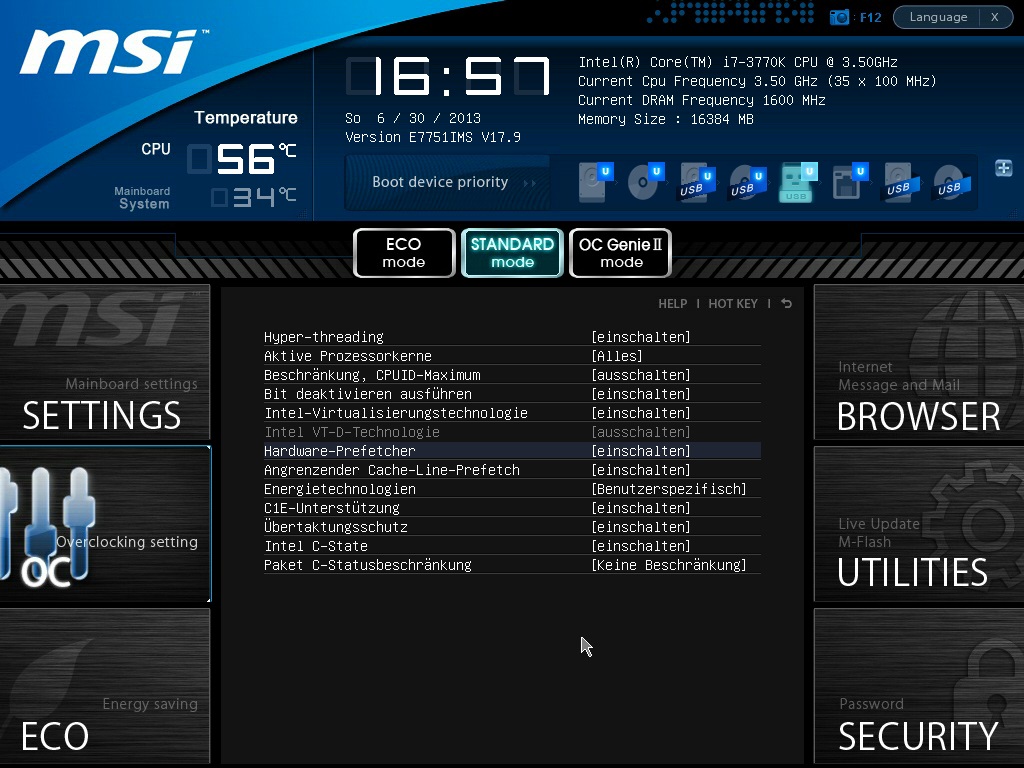1024x768 pixels.
Task: Click the F12 screenshot camera icon
Action: point(839,17)
